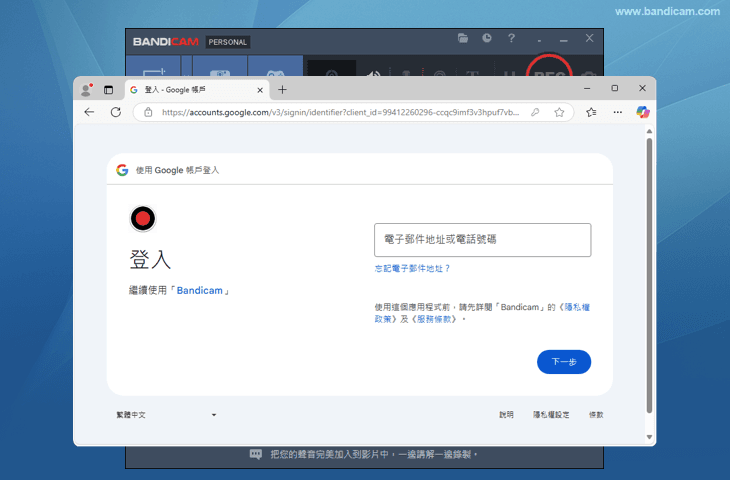Click the Google logo in sign-in header
Screen dimensions: 730x480
pyautogui.click(x=122, y=170)
